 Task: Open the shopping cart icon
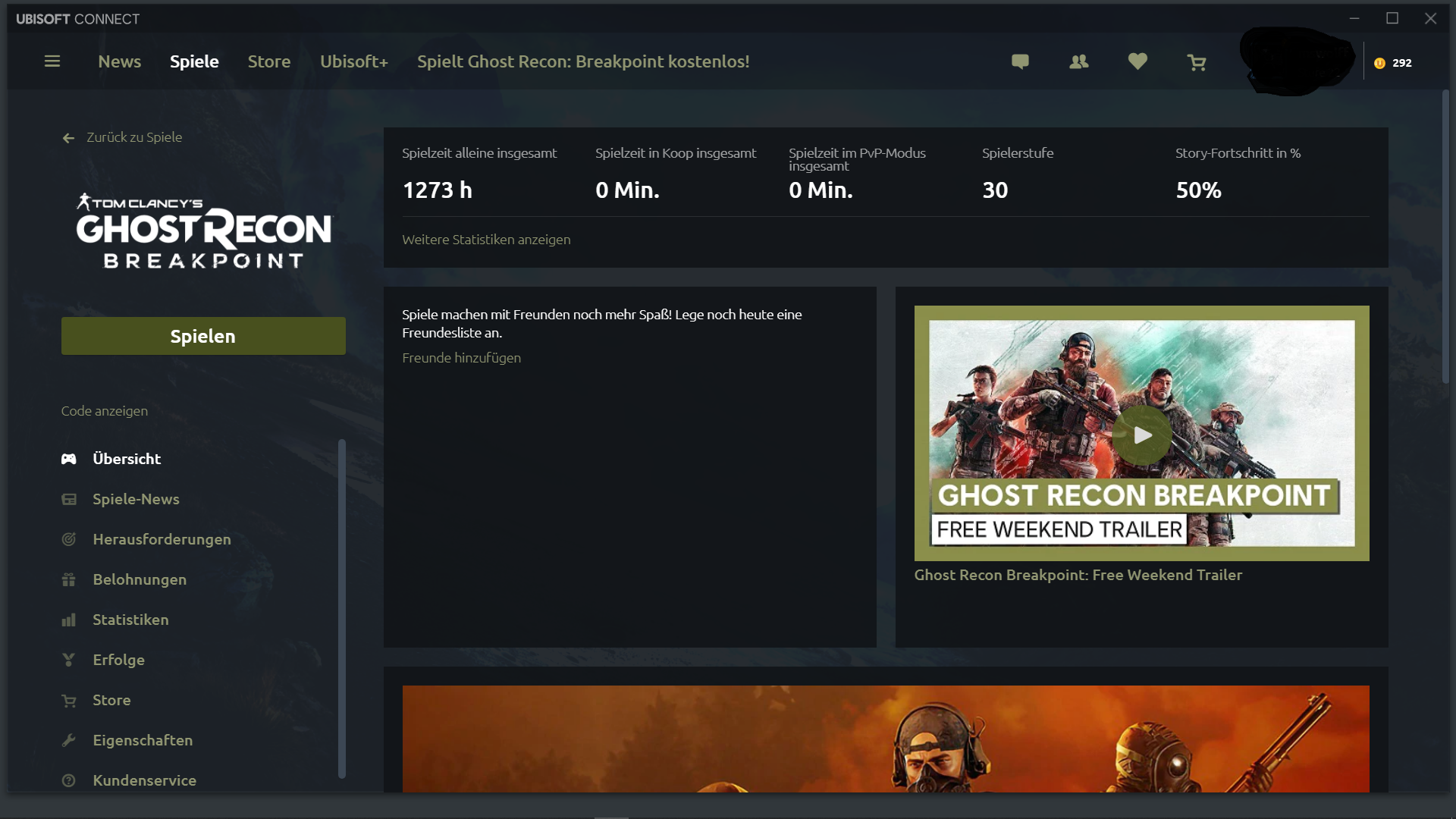[1196, 62]
